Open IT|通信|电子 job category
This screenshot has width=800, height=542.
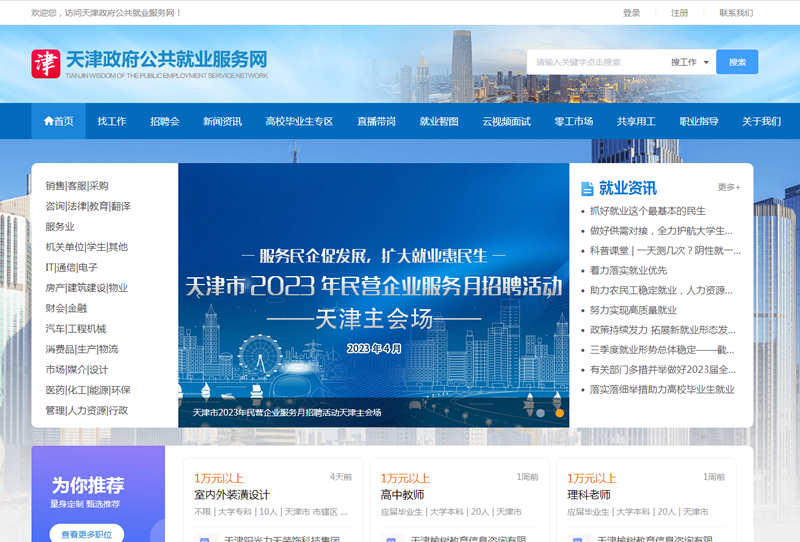pyautogui.click(x=71, y=267)
